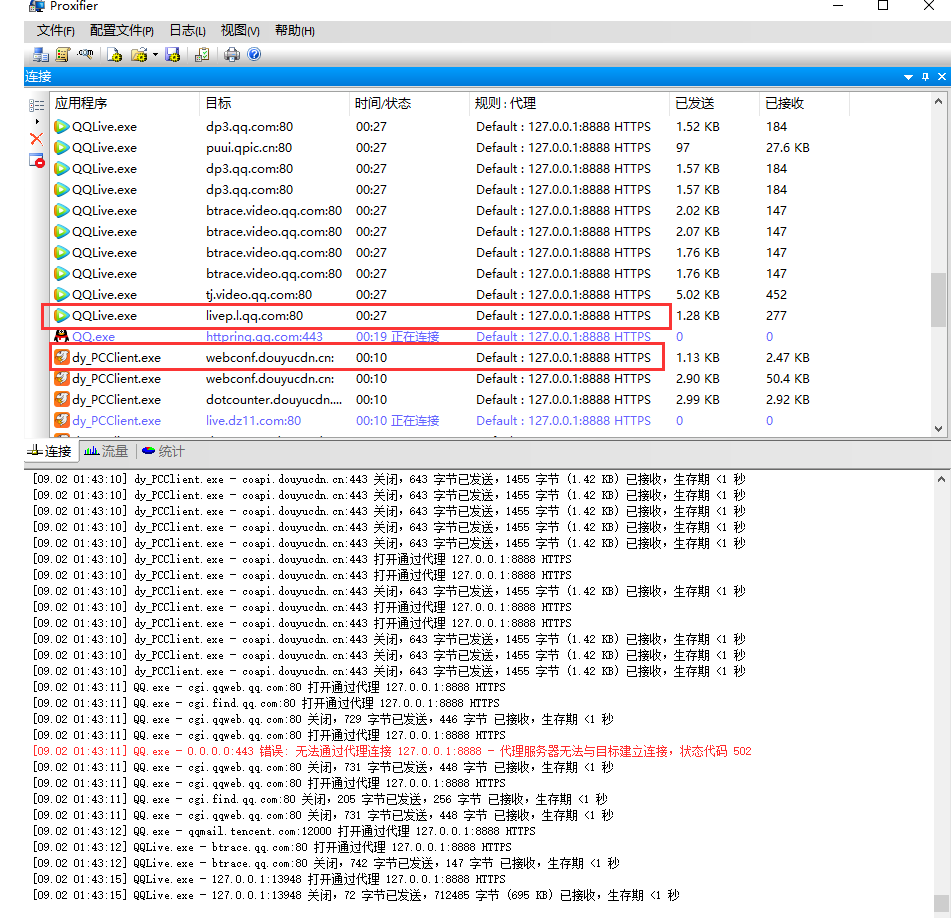
Task: Open the Proxification Rules toolbar icon
Action: pyautogui.click(x=62, y=55)
